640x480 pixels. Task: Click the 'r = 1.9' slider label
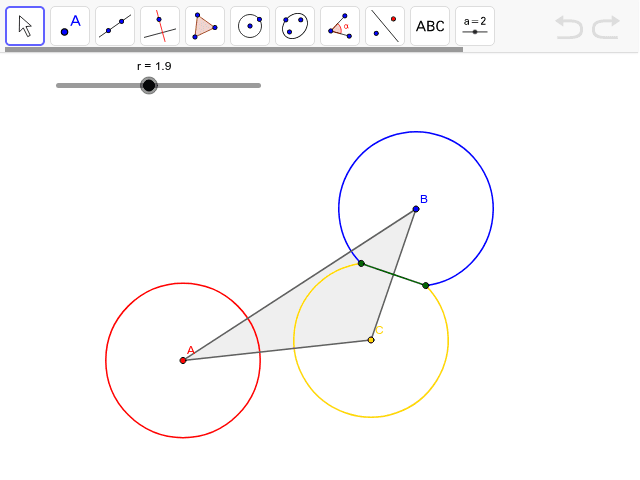coord(154,66)
